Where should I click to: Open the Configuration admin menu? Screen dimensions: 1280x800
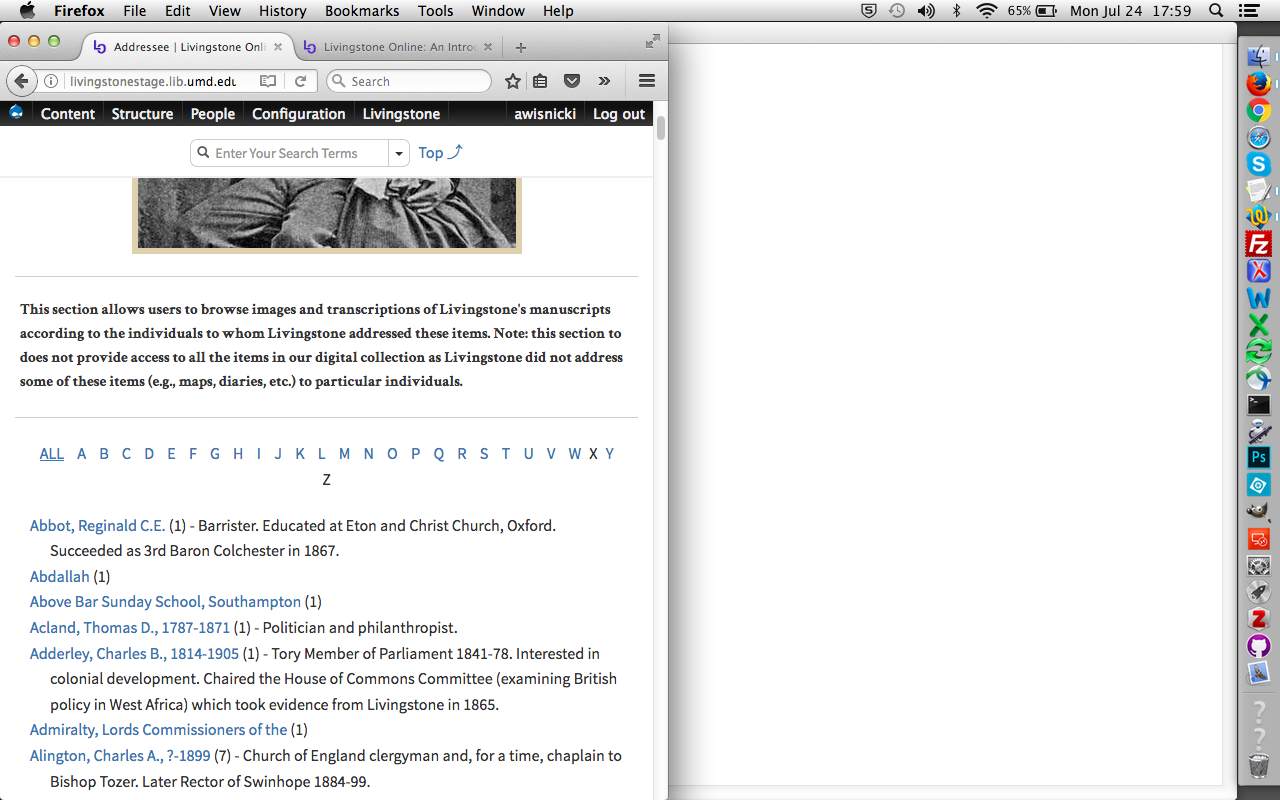299,114
